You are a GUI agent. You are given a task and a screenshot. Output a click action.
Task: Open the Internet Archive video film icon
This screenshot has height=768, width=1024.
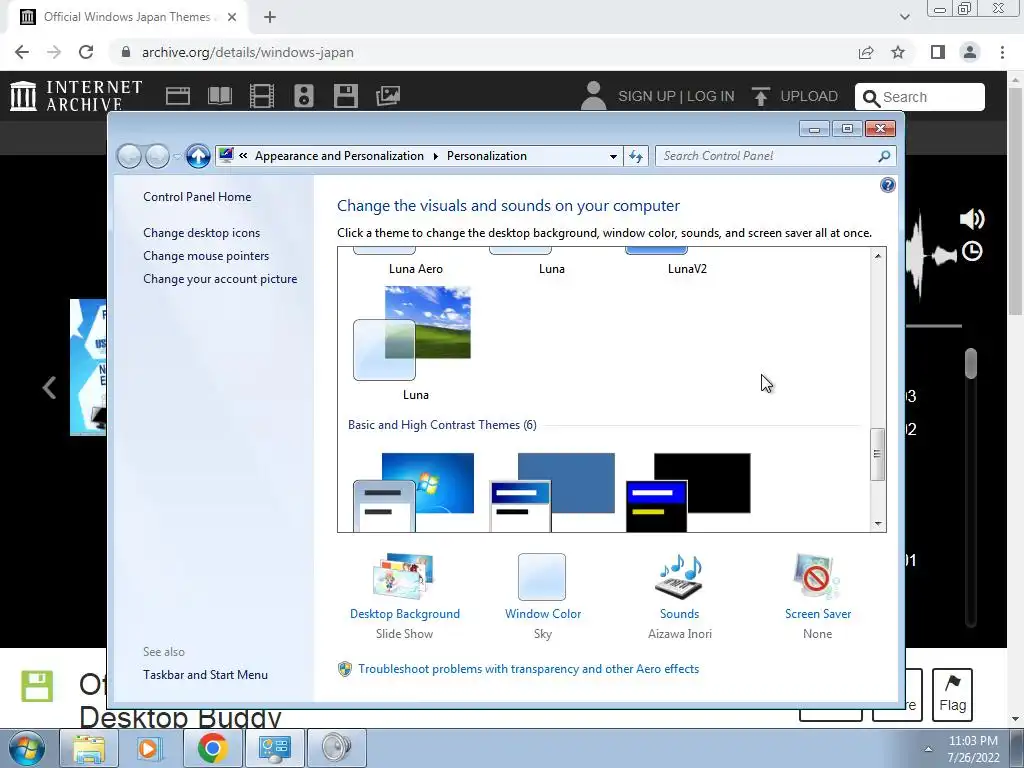pyautogui.click(x=262, y=96)
